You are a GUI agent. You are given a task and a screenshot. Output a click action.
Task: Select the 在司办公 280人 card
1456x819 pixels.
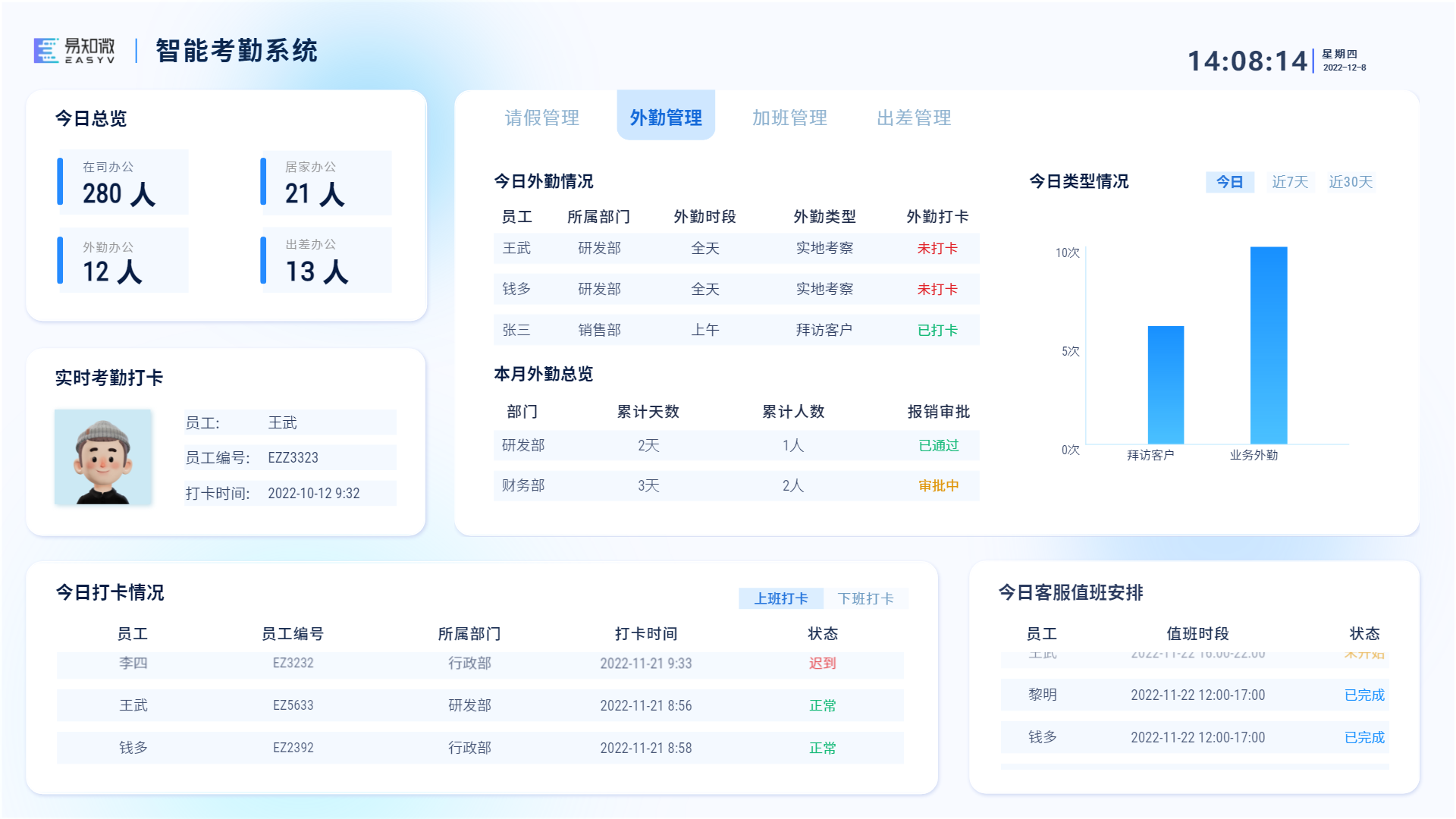(123, 183)
